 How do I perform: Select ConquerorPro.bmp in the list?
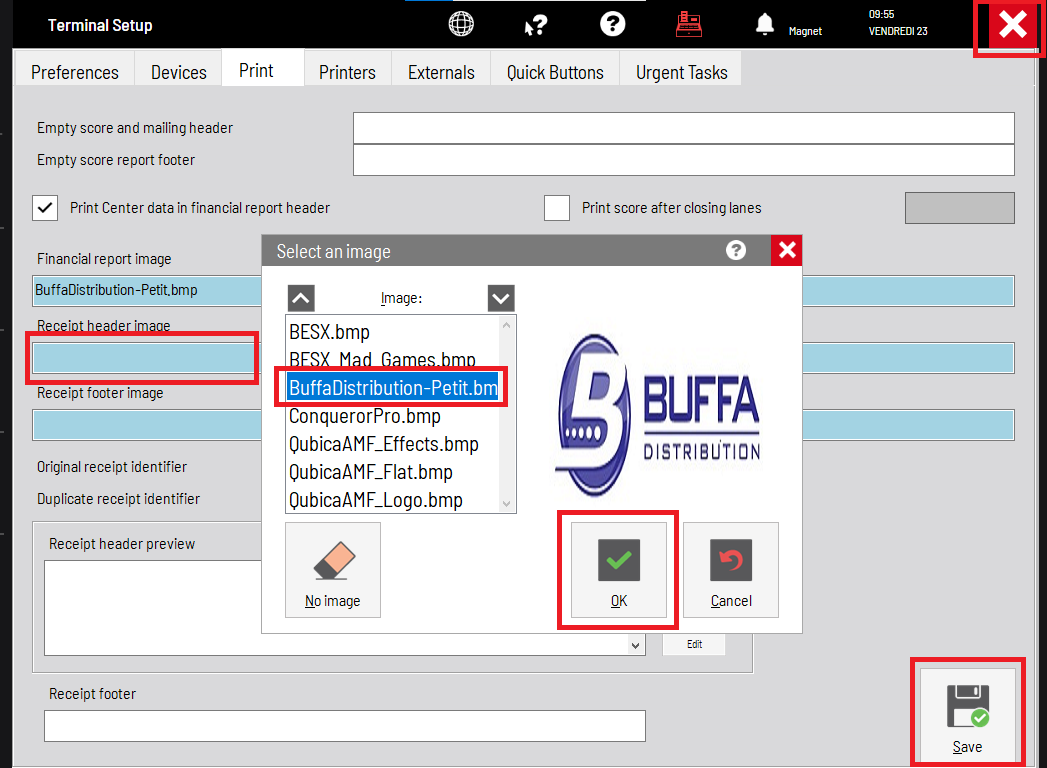coord(393,416)
